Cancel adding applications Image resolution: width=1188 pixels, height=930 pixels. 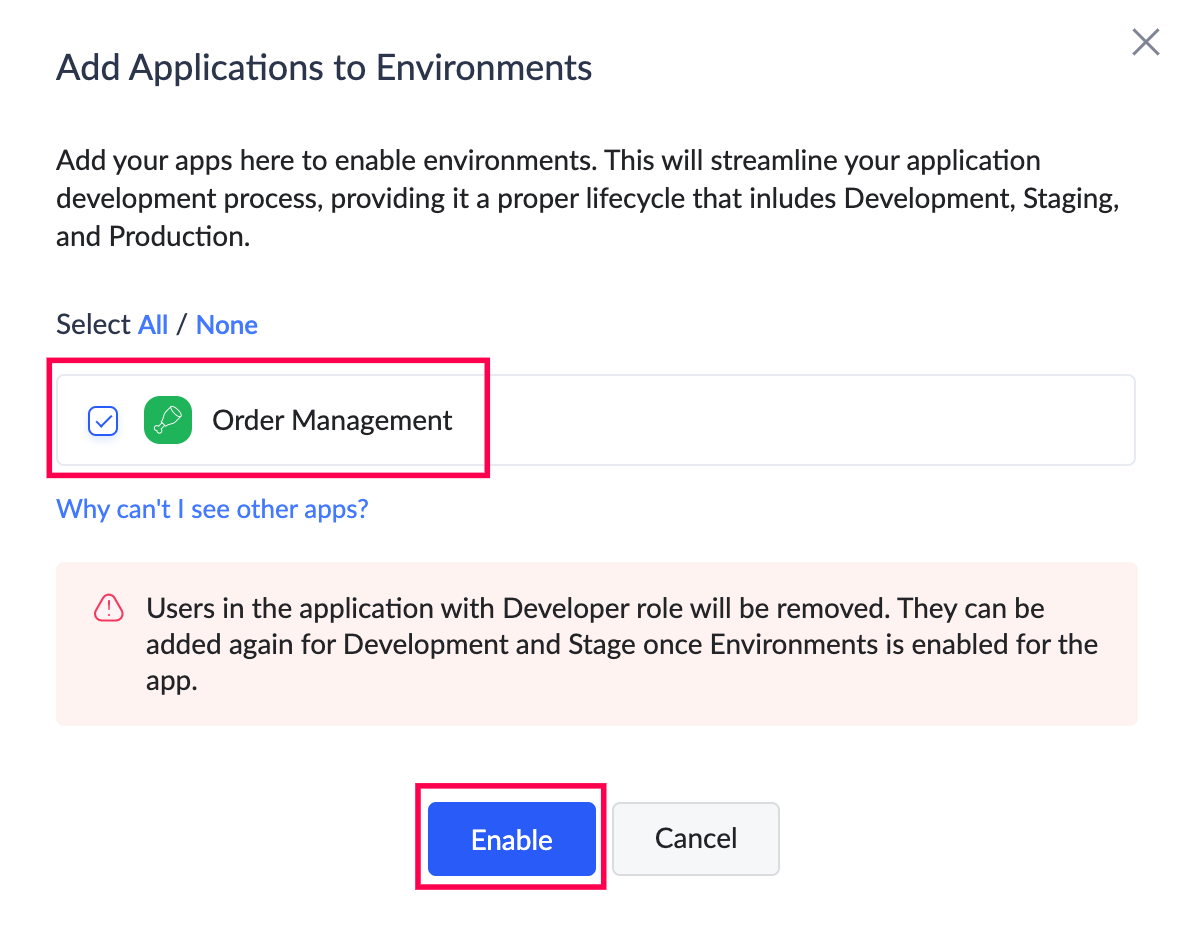695,838
